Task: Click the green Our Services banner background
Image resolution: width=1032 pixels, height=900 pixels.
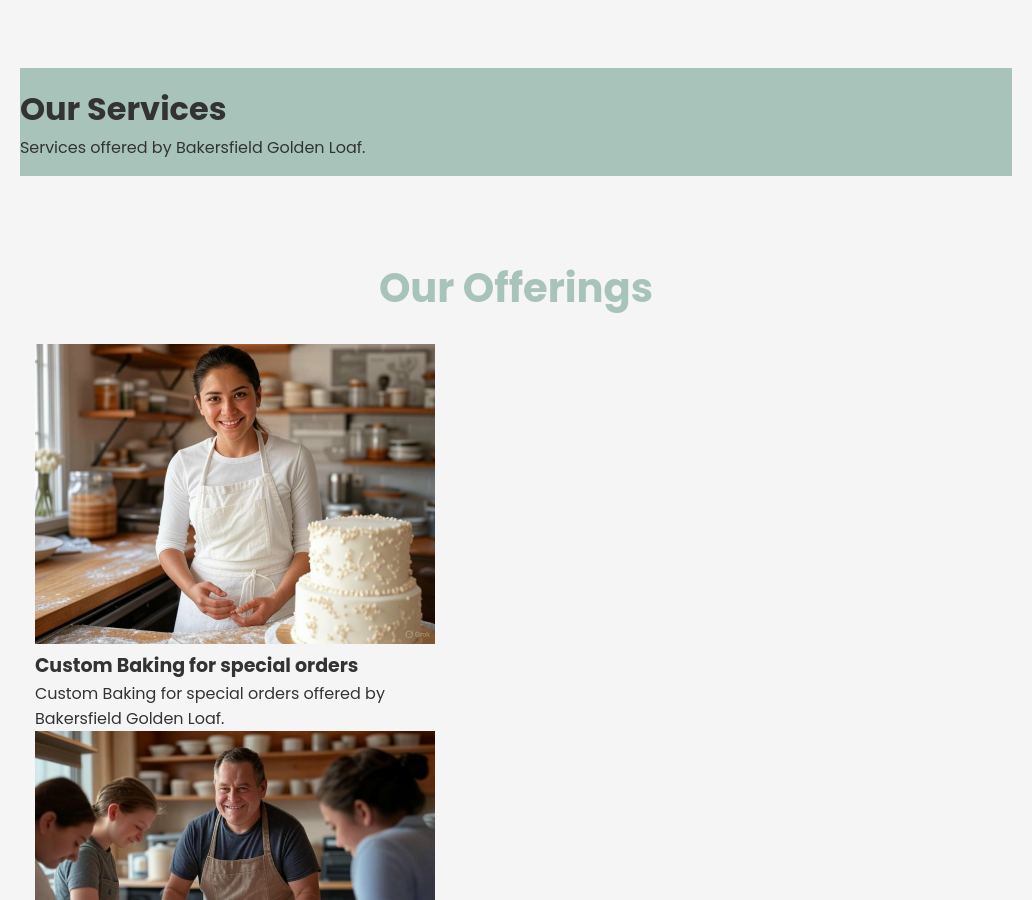Action: tap(515, 122)
